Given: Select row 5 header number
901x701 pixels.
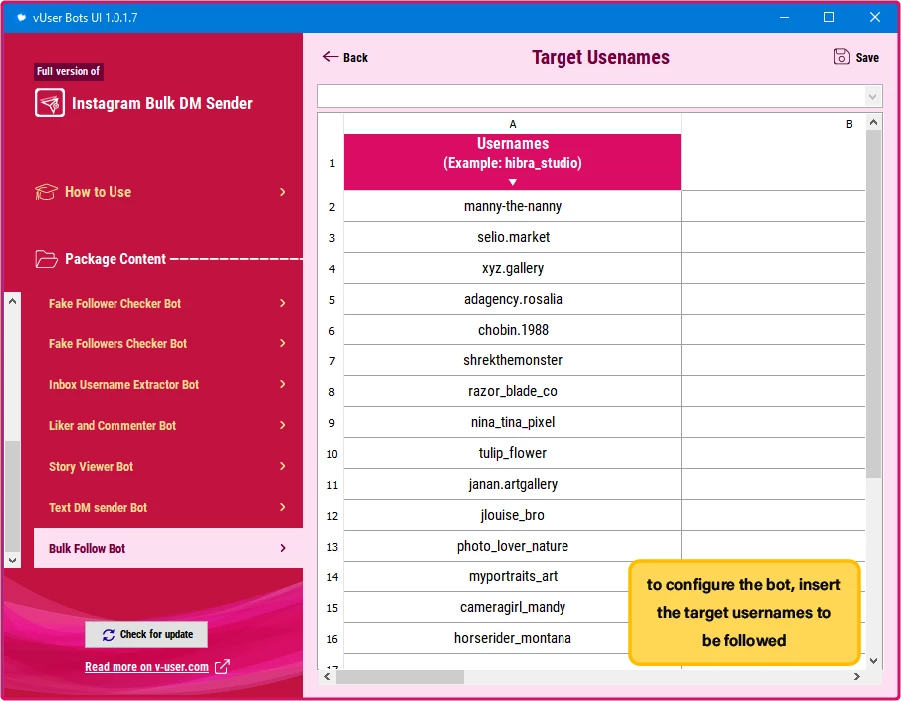Looking at the screenshot, I should pyautogui.click(x=332, y=300).
